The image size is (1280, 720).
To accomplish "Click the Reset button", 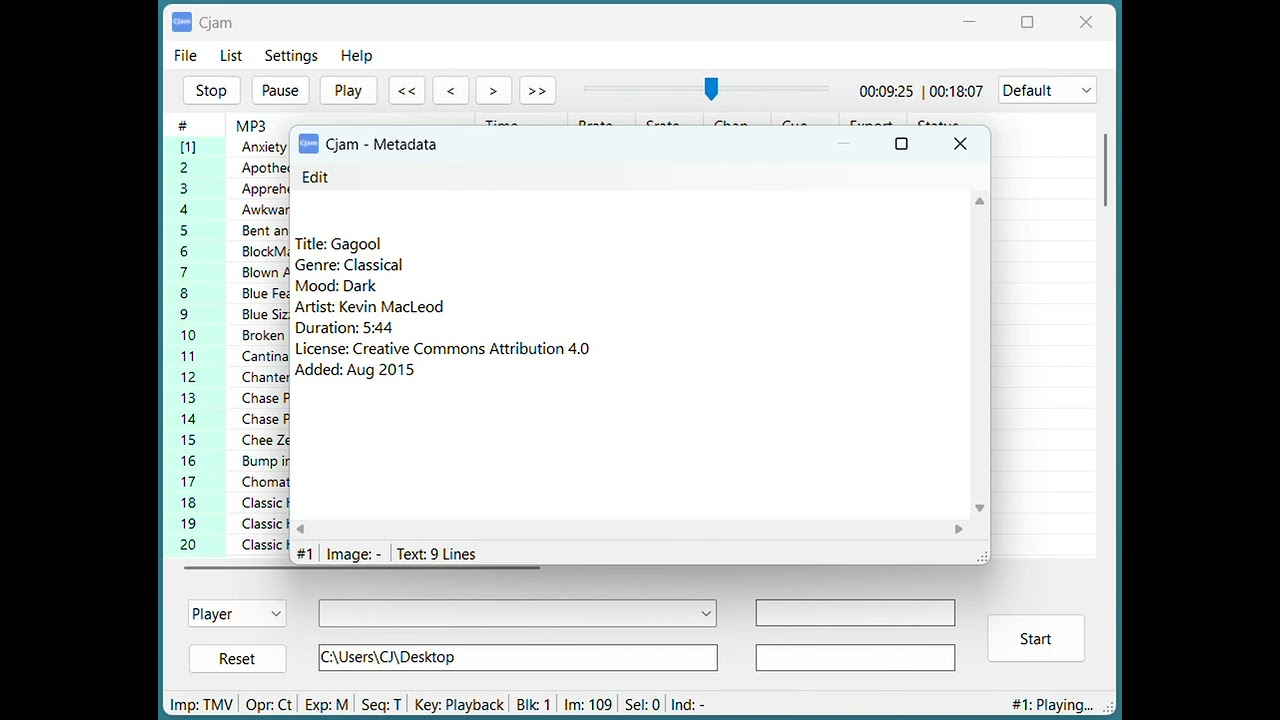I will pyautogui.click(x=237, y=659).
